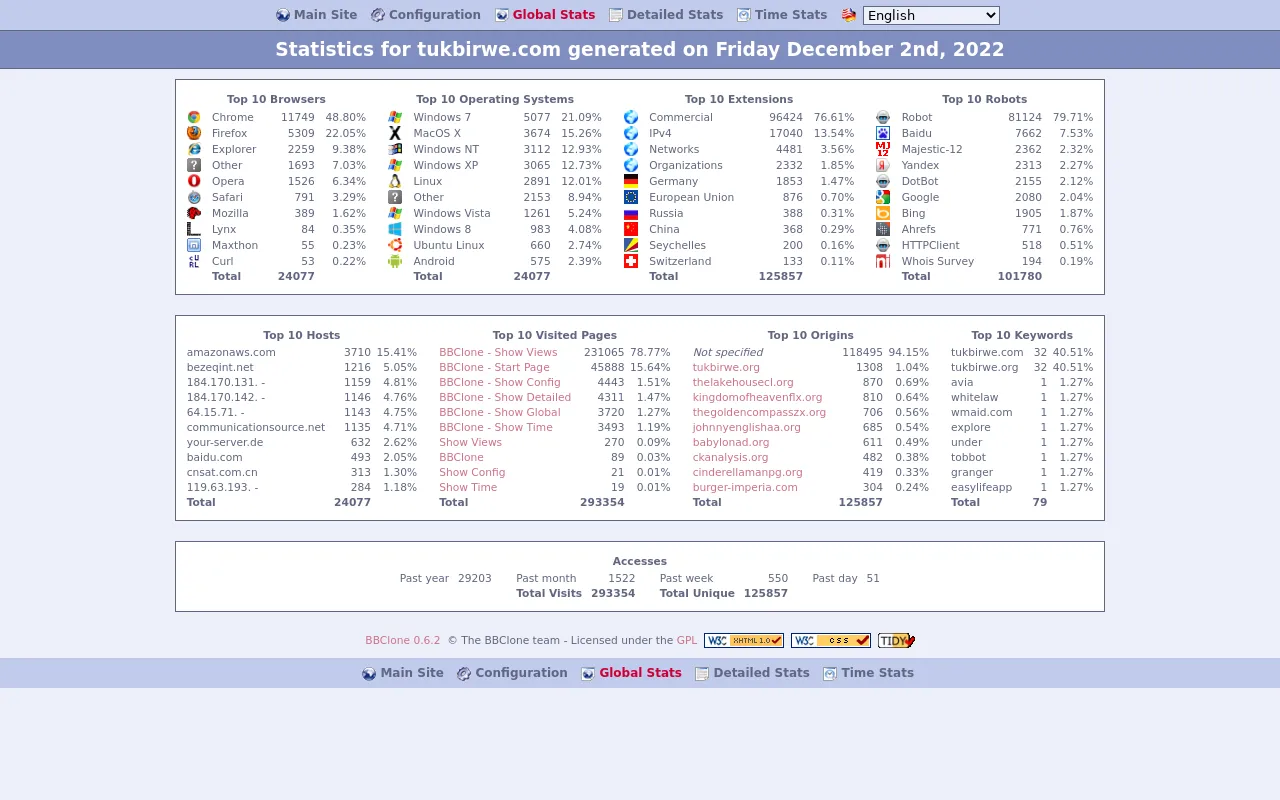Click the Android robot icon

coord(395,261)
